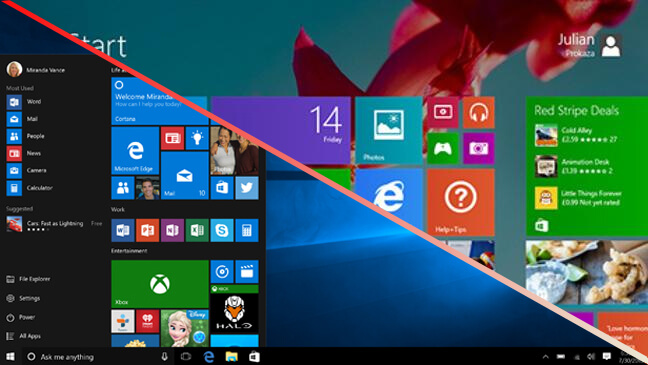Open the Groove Music tile
Screen dimensions: 648x365
(x=222, y=272)
